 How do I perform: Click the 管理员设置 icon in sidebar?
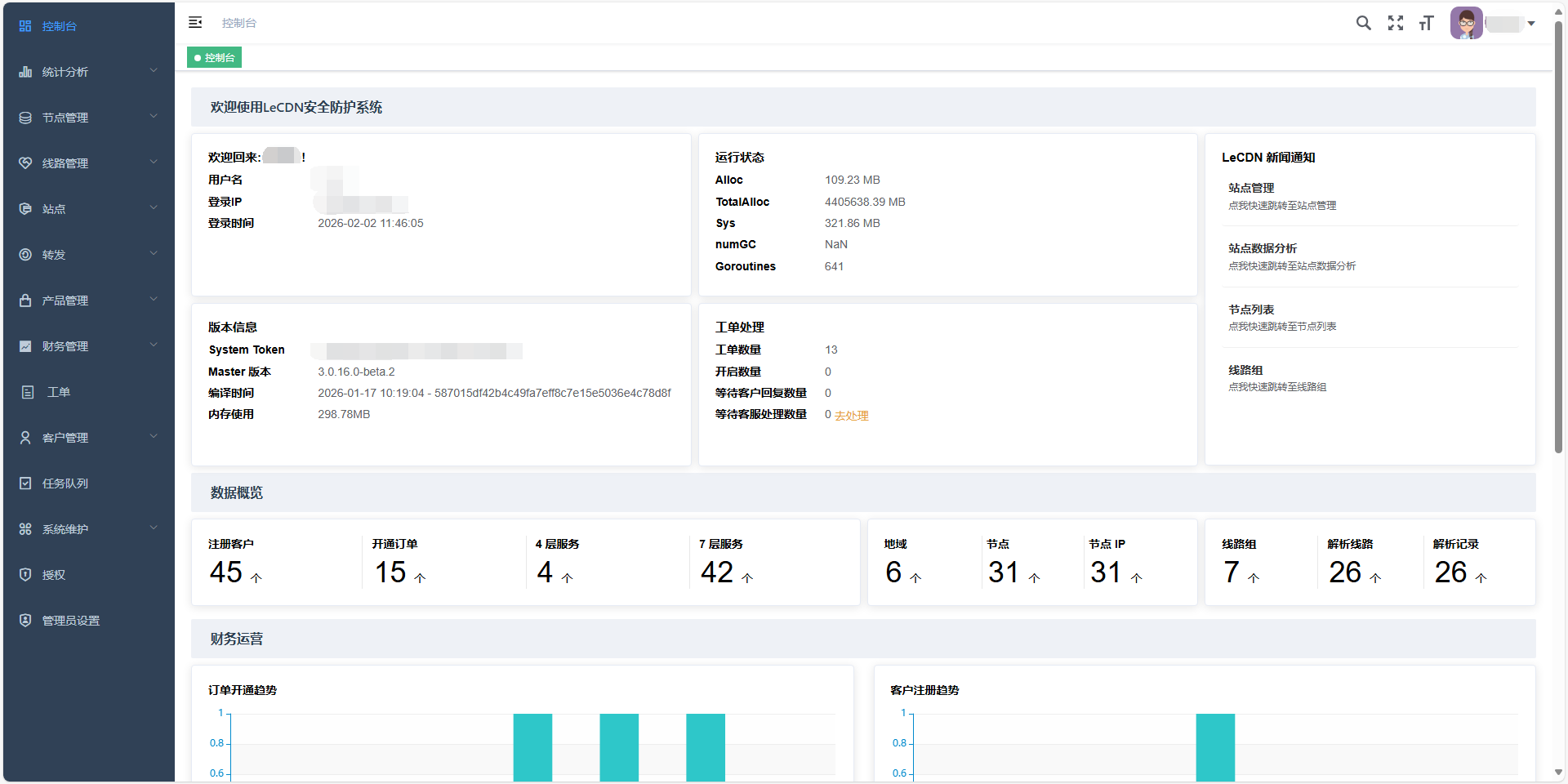point(25,621)
